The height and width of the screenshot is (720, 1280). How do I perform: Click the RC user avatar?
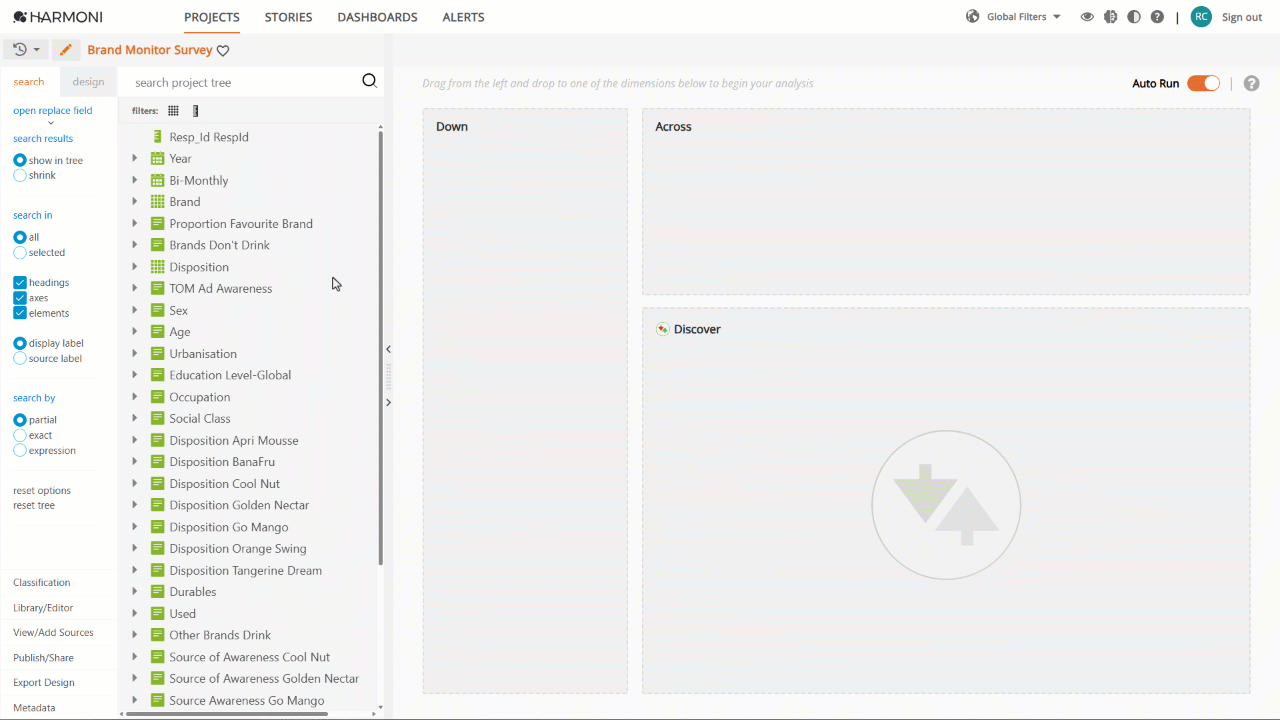coord(1201,17)
